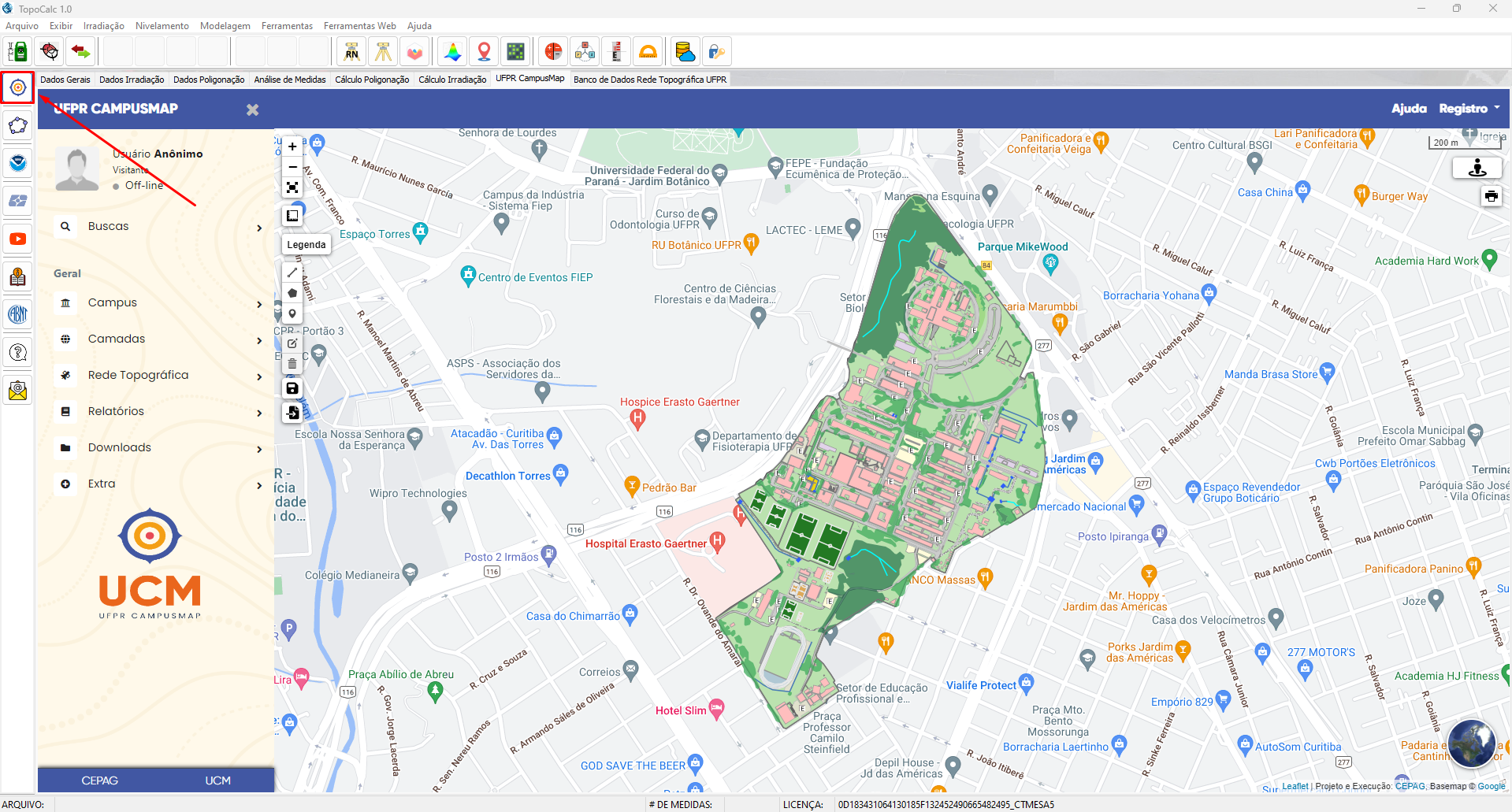Click the leveling staff E toolbar icon
This screenshot has width=1512, height=812.
coord(616,52)
